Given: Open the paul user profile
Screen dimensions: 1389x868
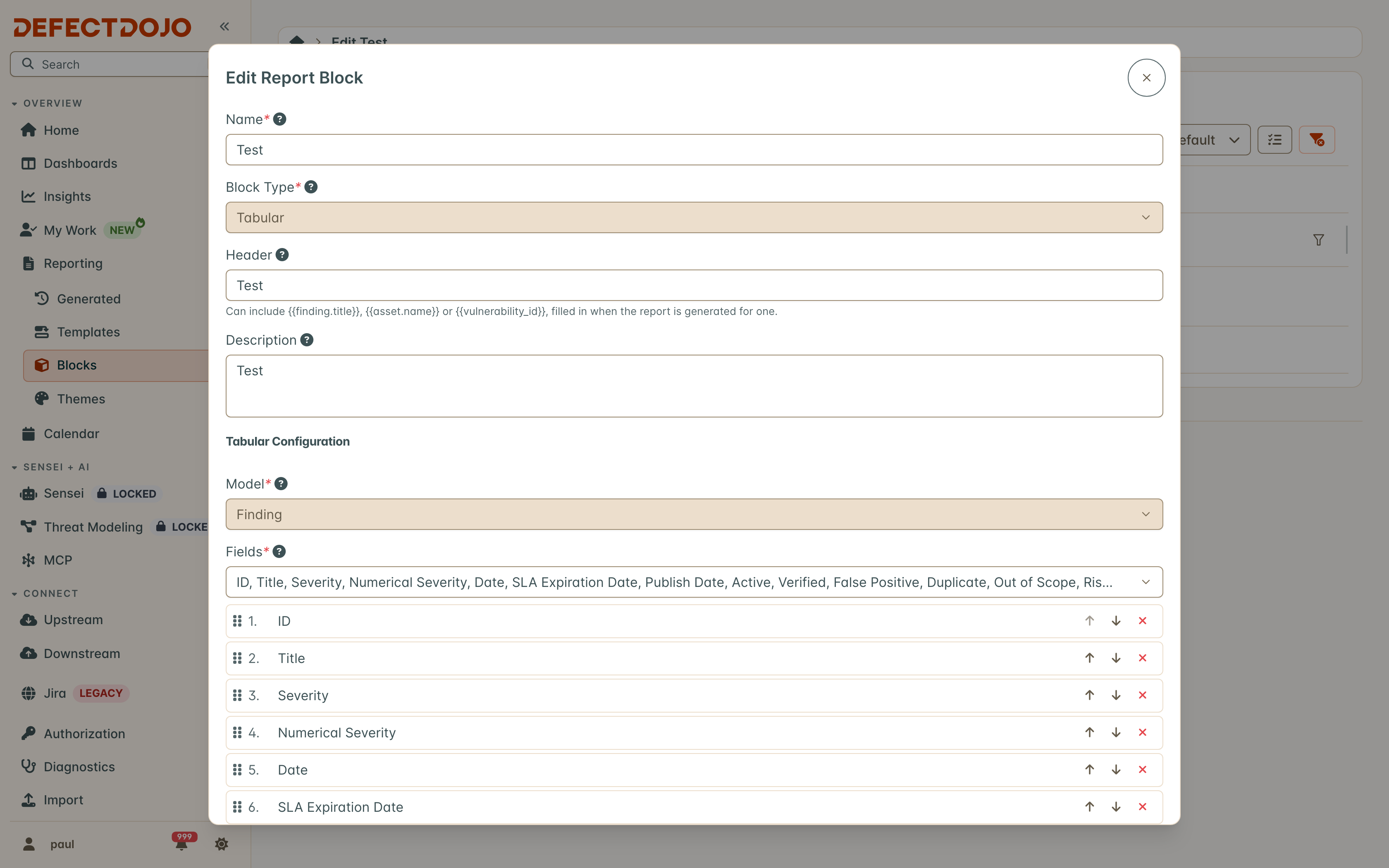Looking at the screenshot, I should [x=49, y=844].
